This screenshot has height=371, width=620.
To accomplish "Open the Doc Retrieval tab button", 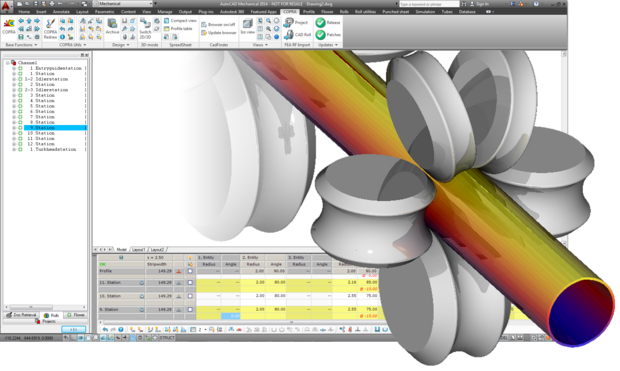I will click(x=22, y=315).
